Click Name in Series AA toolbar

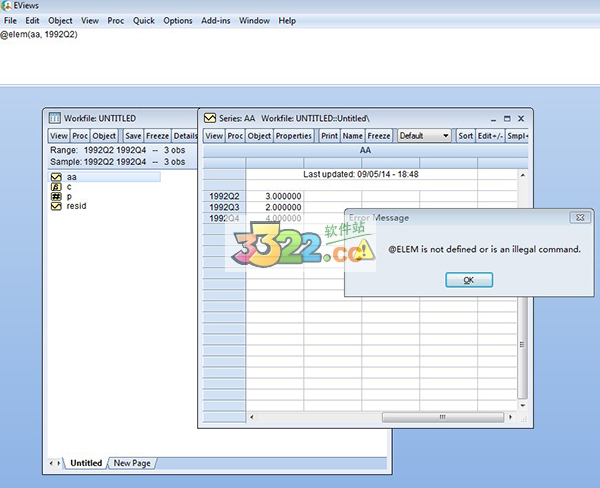(x=352, y=136)
